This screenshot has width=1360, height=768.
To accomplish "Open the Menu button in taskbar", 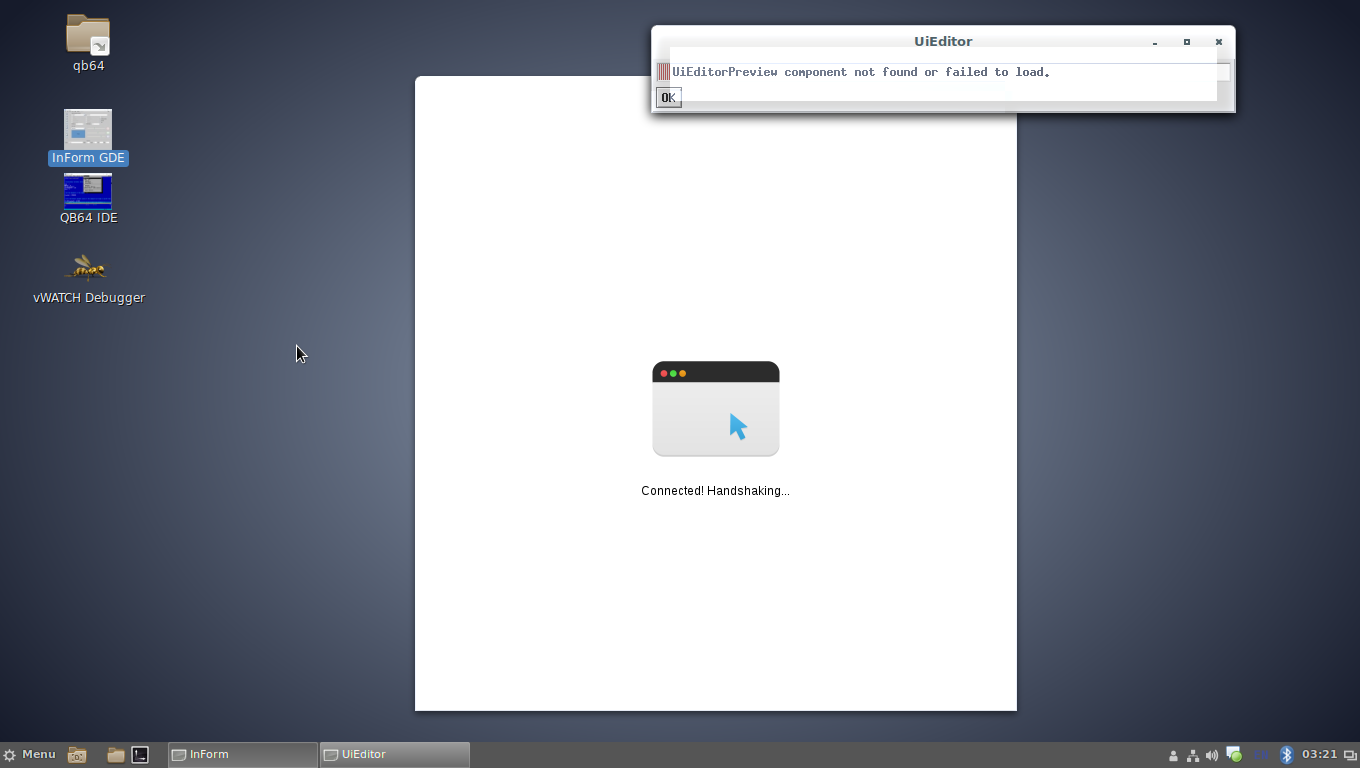I will 29,755.
